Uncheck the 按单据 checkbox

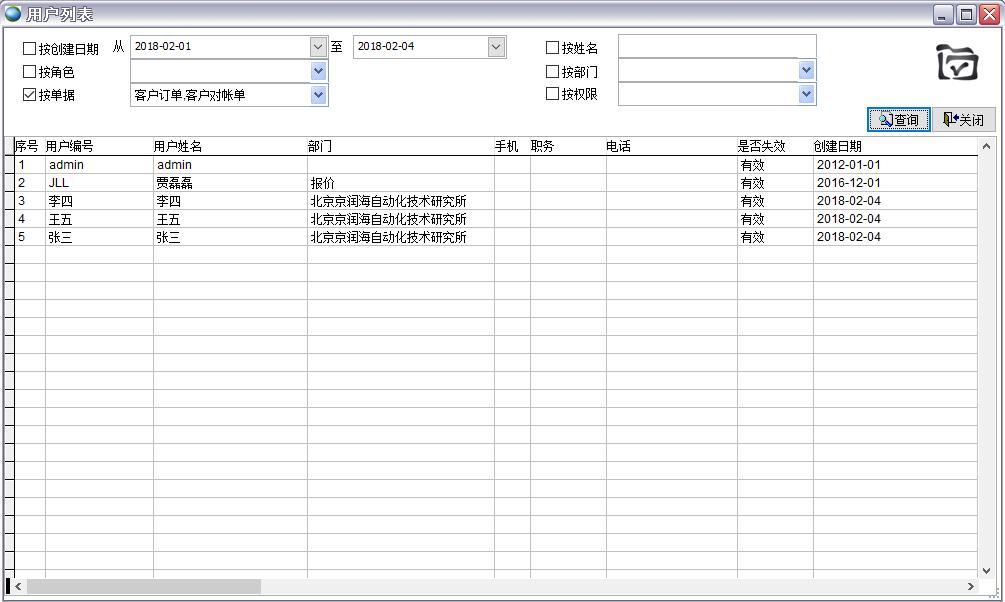29,95
